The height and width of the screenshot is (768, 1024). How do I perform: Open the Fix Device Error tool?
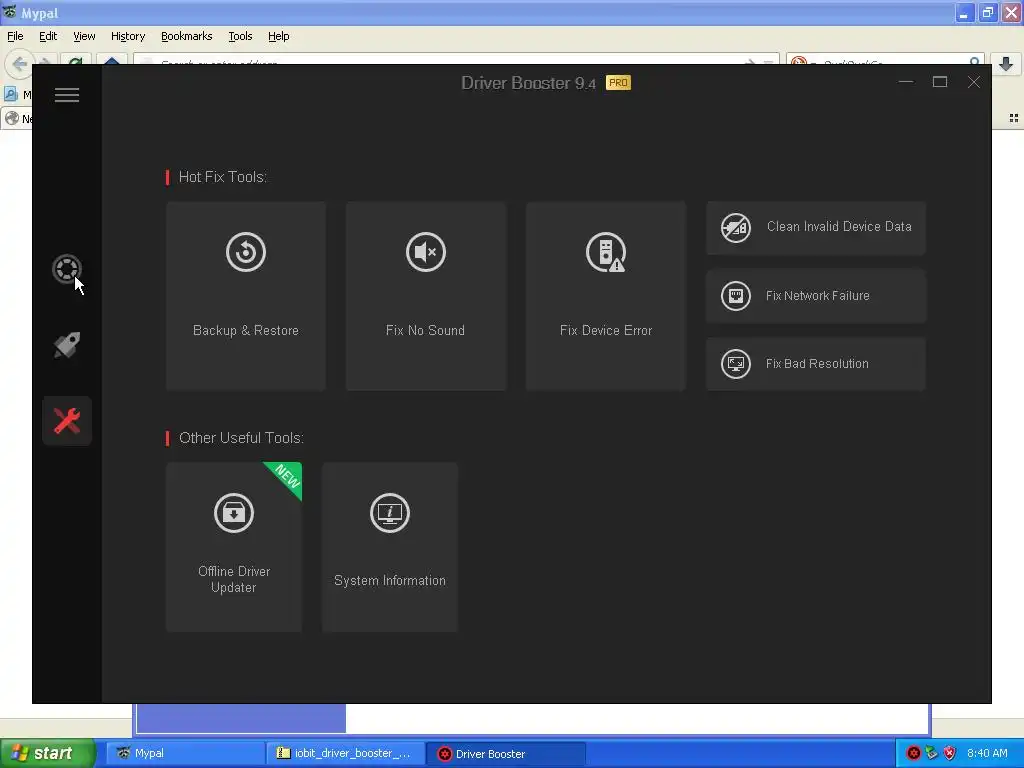tap(606, 296)
